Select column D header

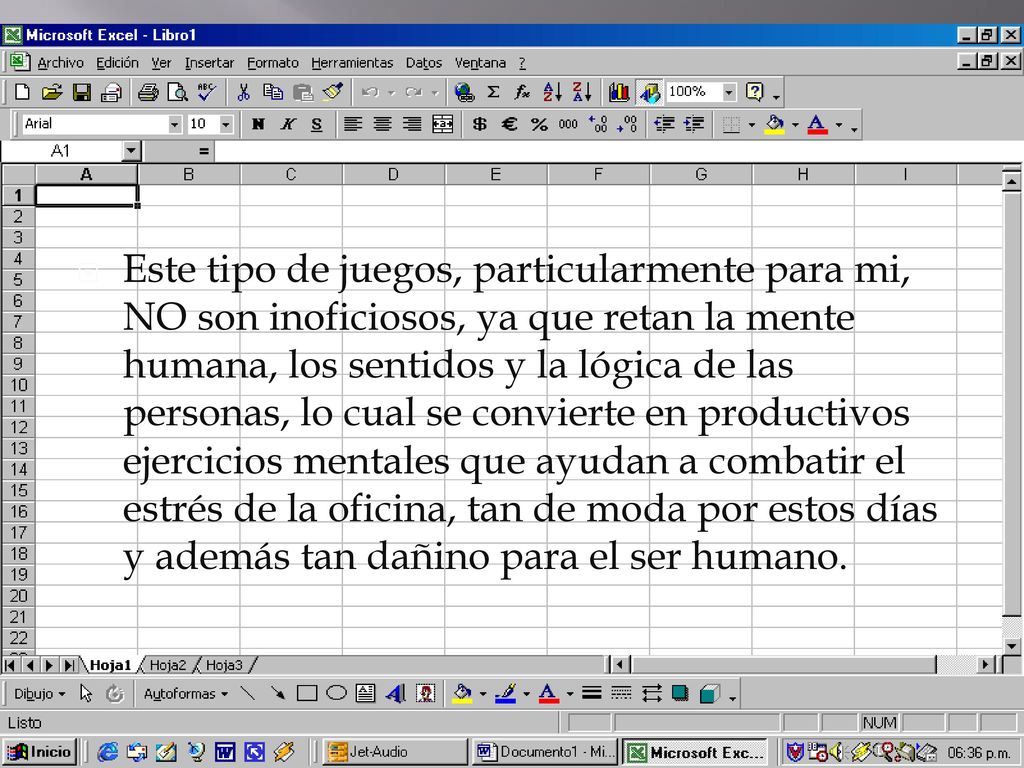[x=393, y=174]
